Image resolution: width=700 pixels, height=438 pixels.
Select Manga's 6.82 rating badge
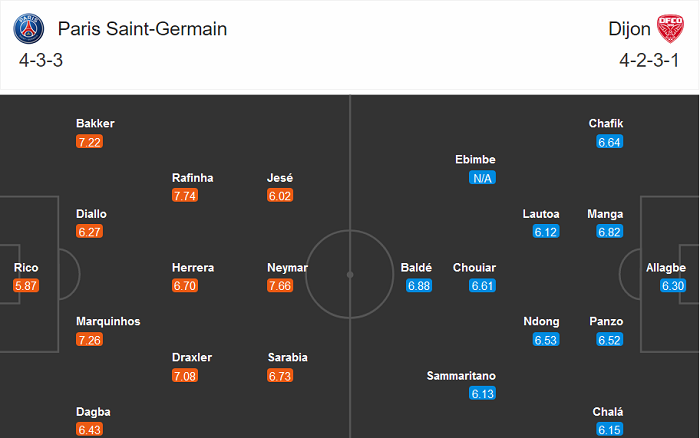610,232
